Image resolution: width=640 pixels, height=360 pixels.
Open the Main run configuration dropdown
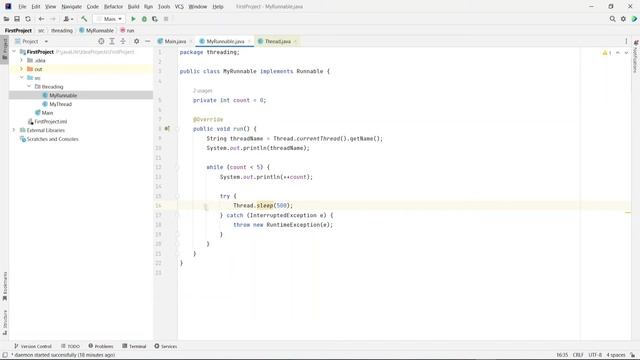click(x=109, y=19)
